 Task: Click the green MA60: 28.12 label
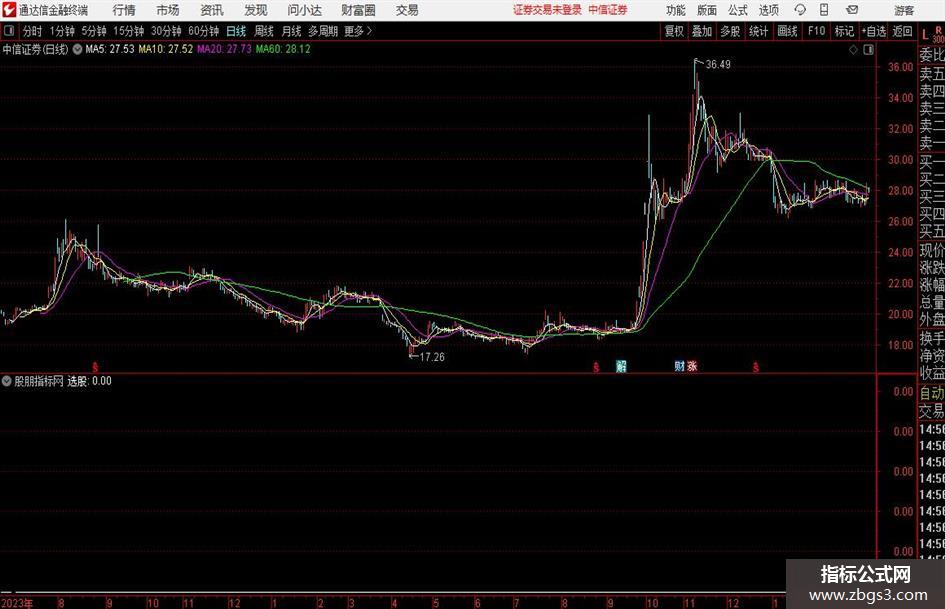tap(283, 49)
